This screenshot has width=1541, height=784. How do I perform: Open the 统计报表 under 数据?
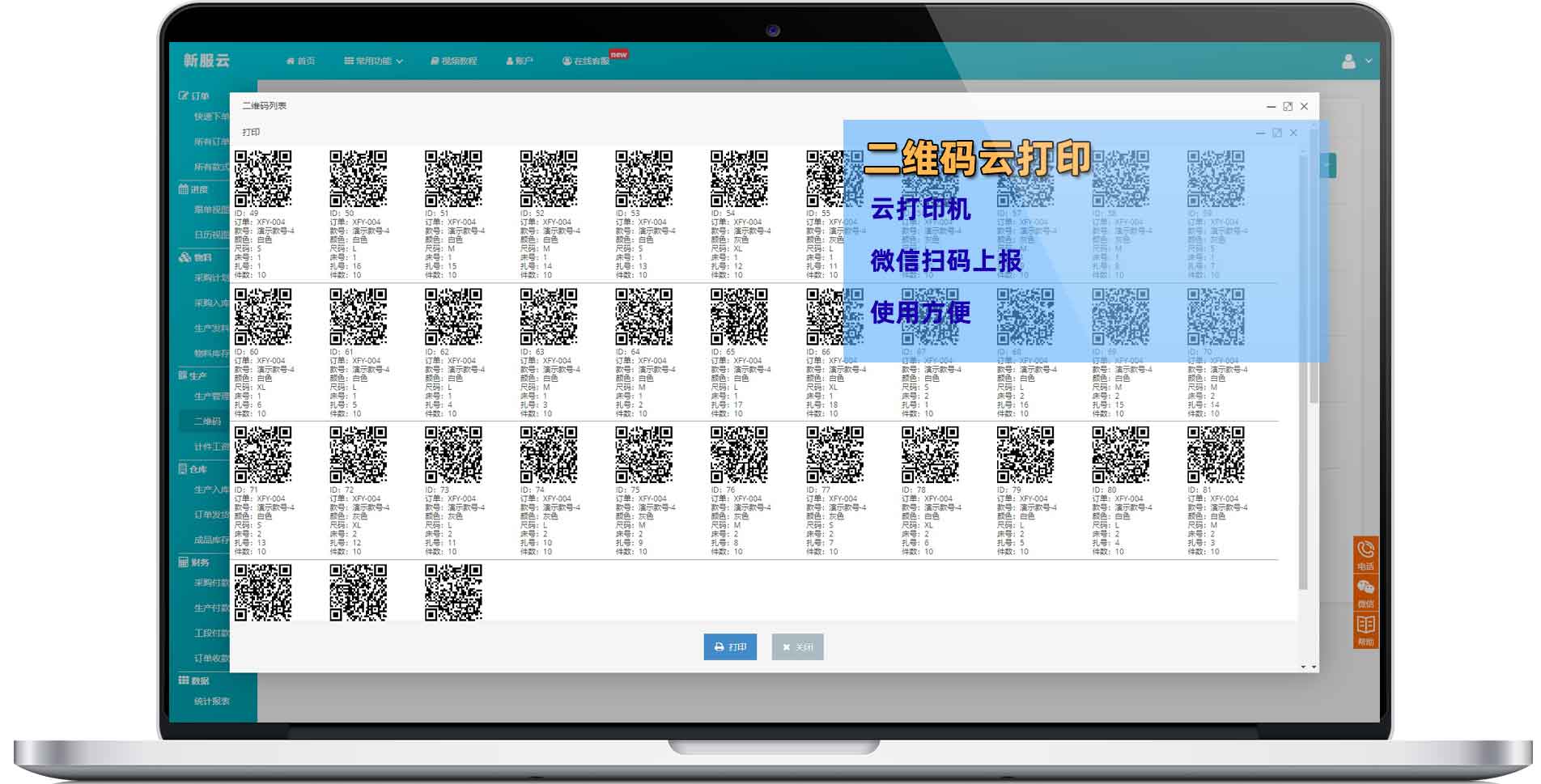212,701
